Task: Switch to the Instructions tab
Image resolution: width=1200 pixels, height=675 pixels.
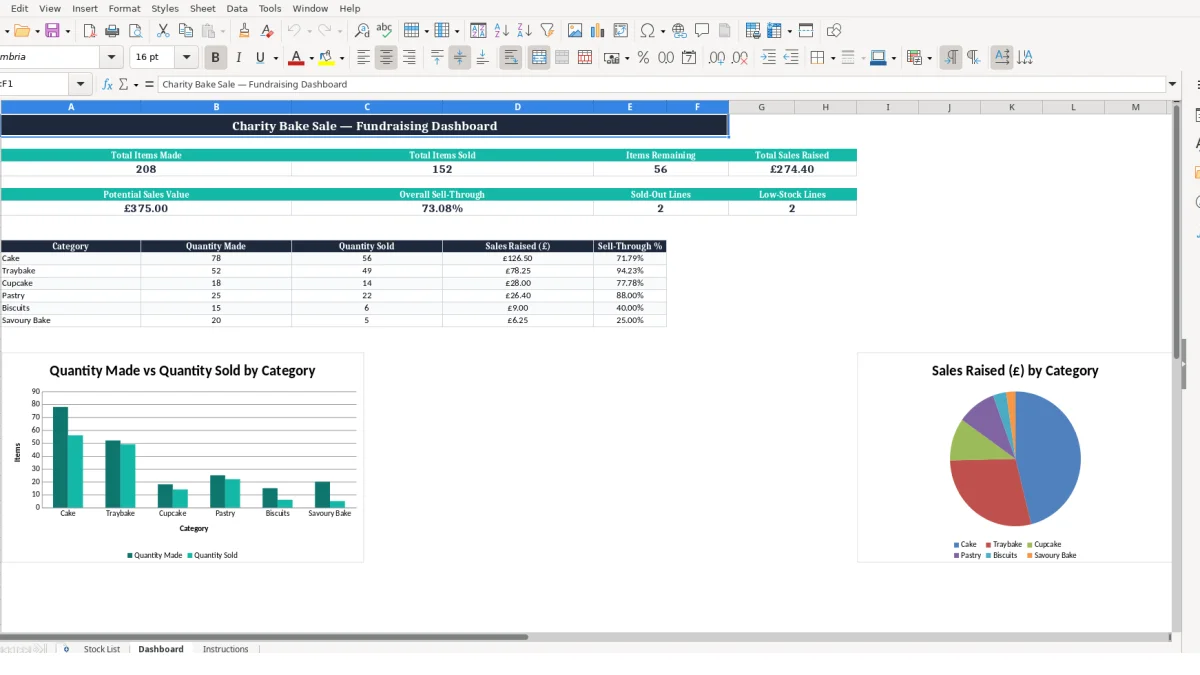Action: (x=226, y=649)
